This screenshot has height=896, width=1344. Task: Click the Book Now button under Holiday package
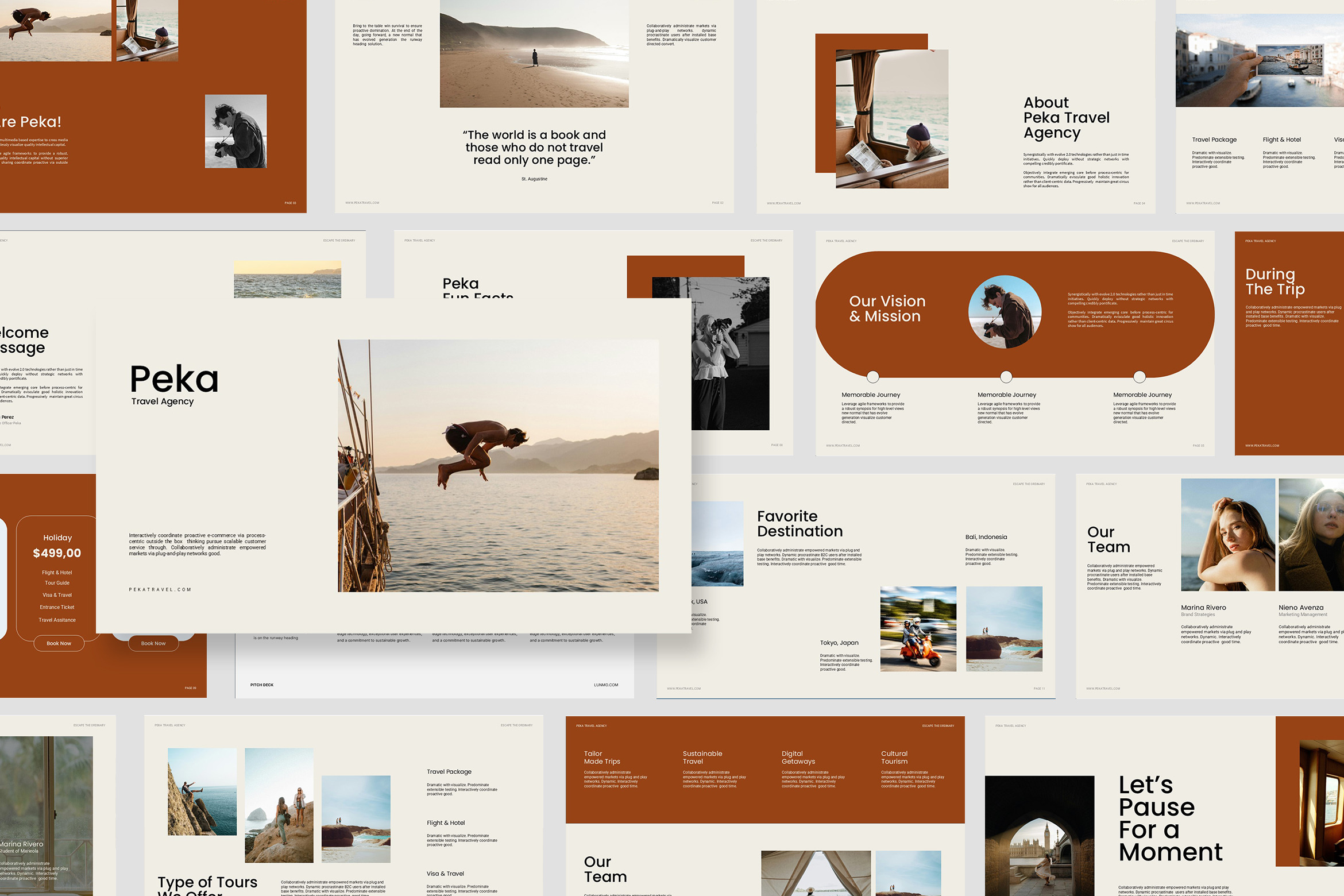(x=59, y=643)
